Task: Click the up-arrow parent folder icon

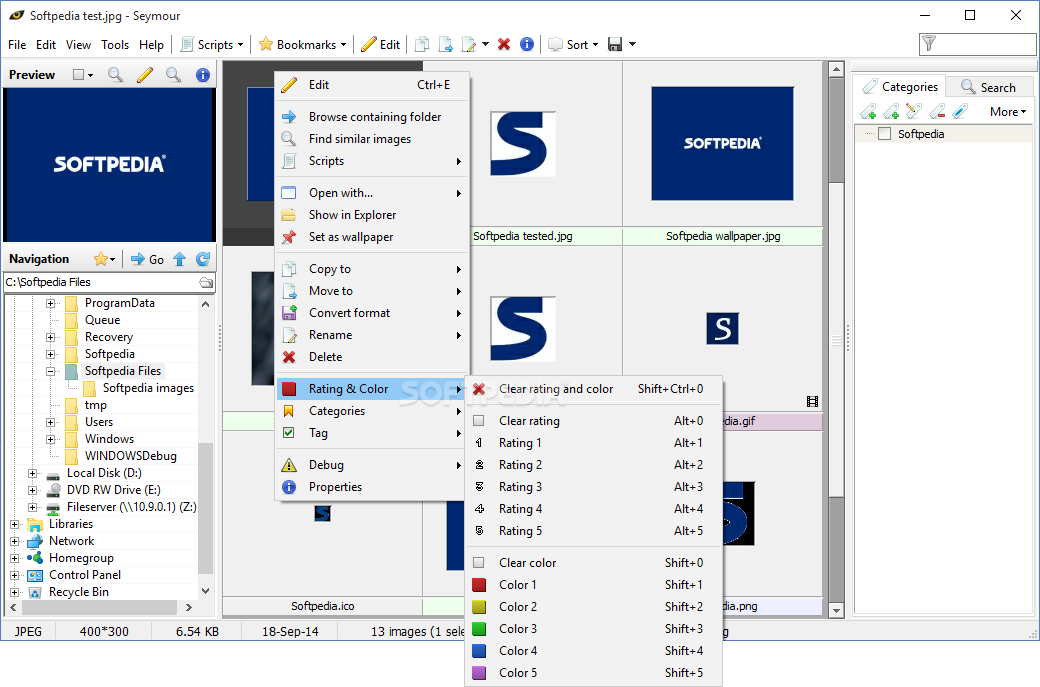Action: click(x=180, y=259)
